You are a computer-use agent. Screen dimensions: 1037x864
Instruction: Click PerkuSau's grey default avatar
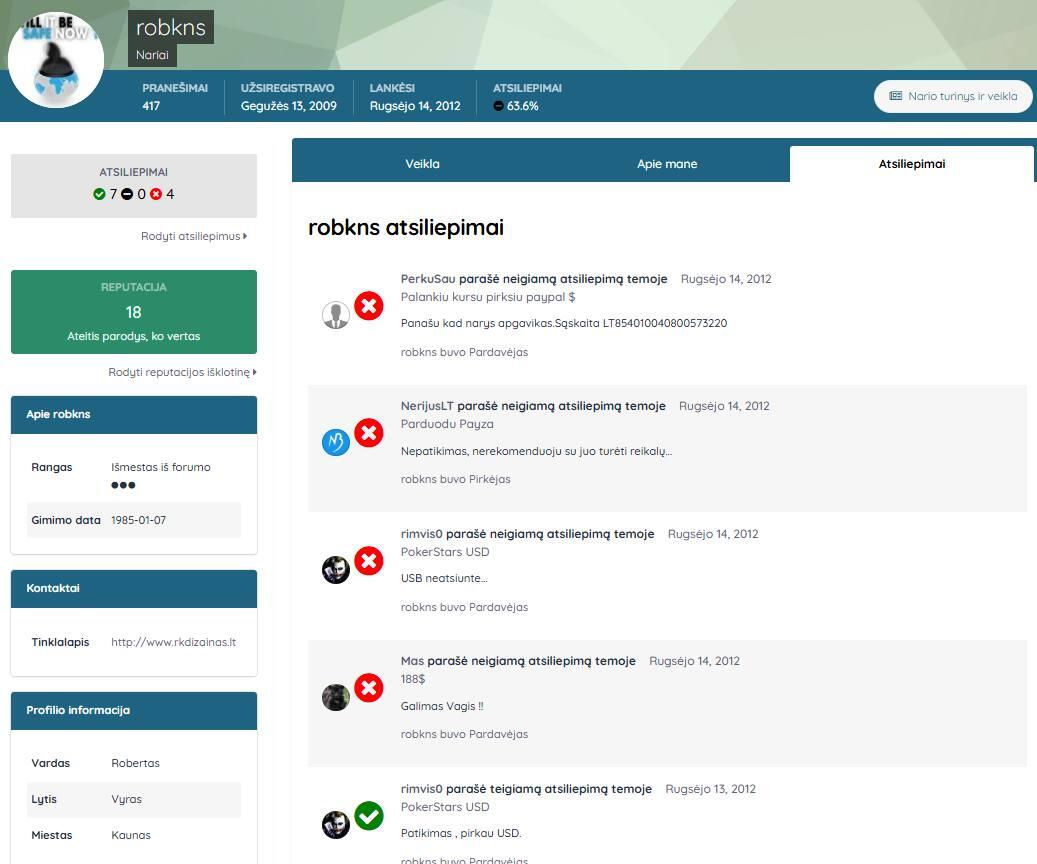(336, 315)
